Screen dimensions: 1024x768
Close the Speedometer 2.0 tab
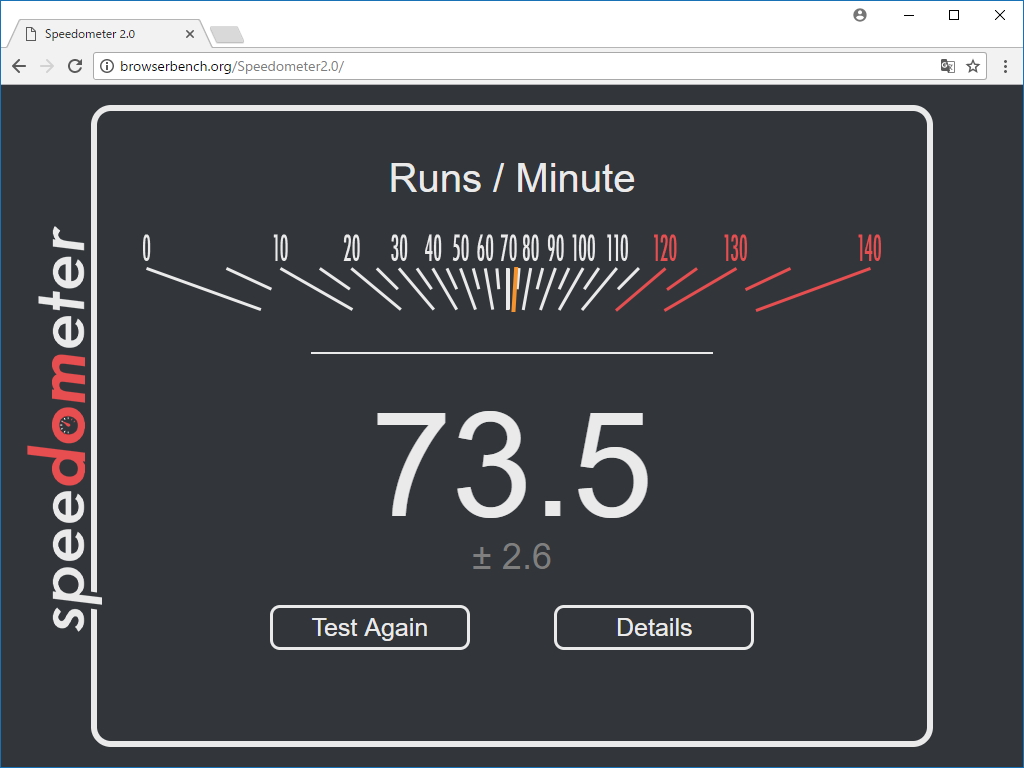[189, 33]
